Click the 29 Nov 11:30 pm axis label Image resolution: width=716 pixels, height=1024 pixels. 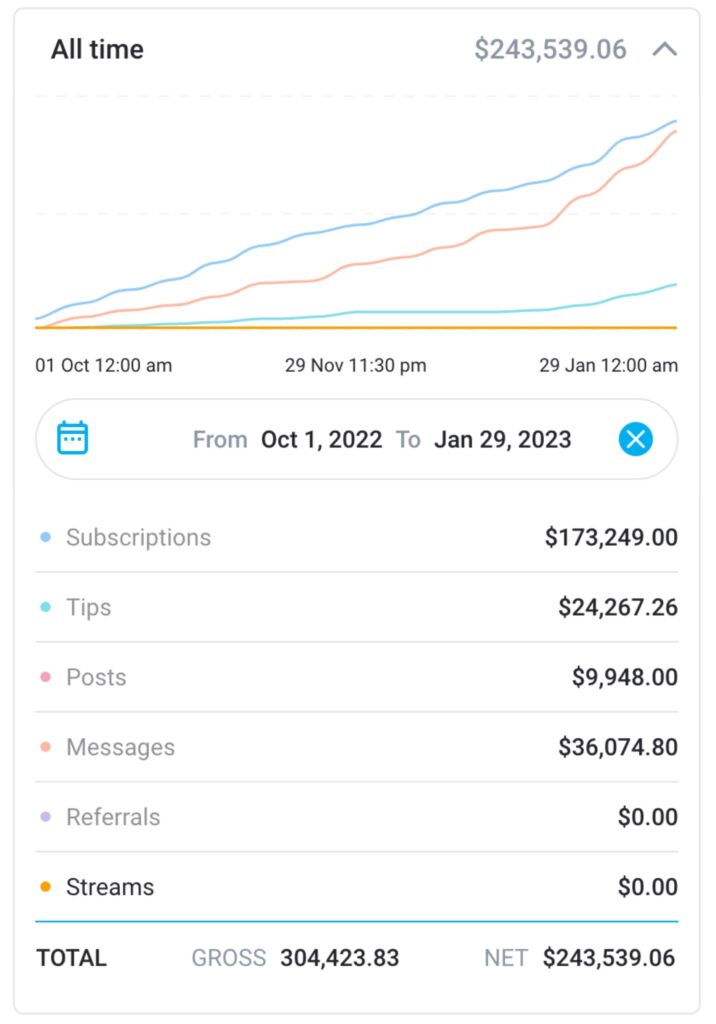pos(355,365)
